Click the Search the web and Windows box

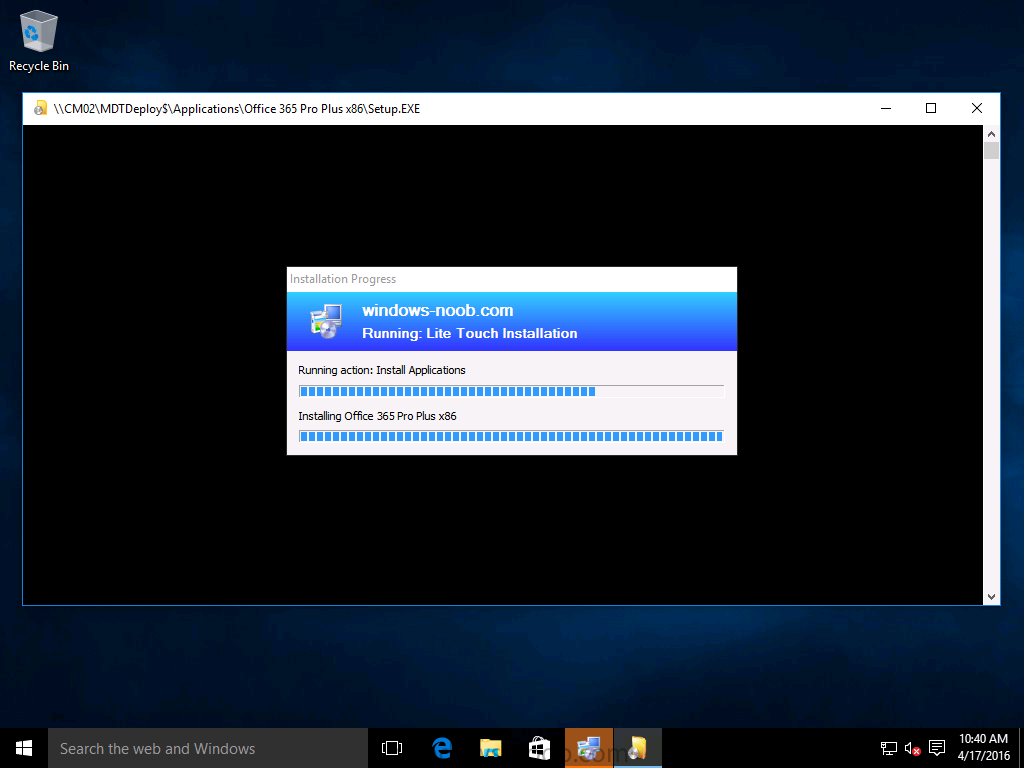(208, 748)
